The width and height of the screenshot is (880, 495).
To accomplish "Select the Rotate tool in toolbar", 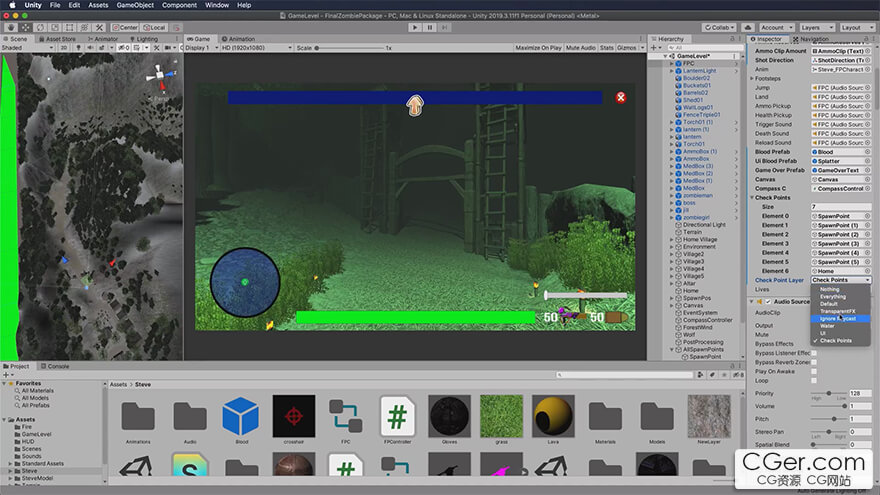I will coord(40,27).
